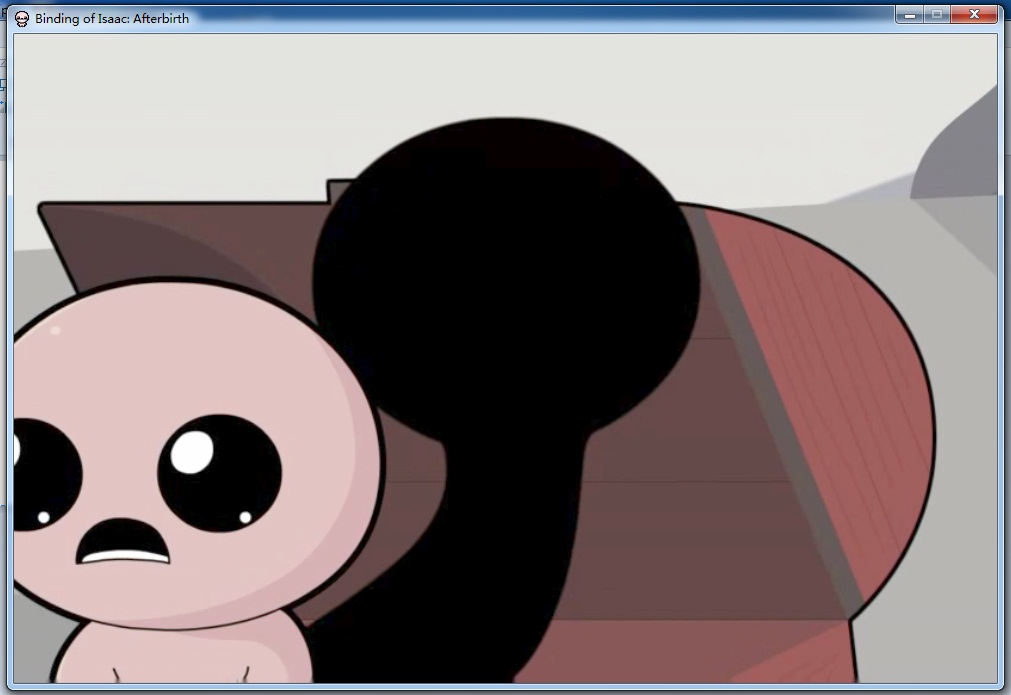Click the Isaac app icon in title bar
1011x695 pixels.
[22, 19]
